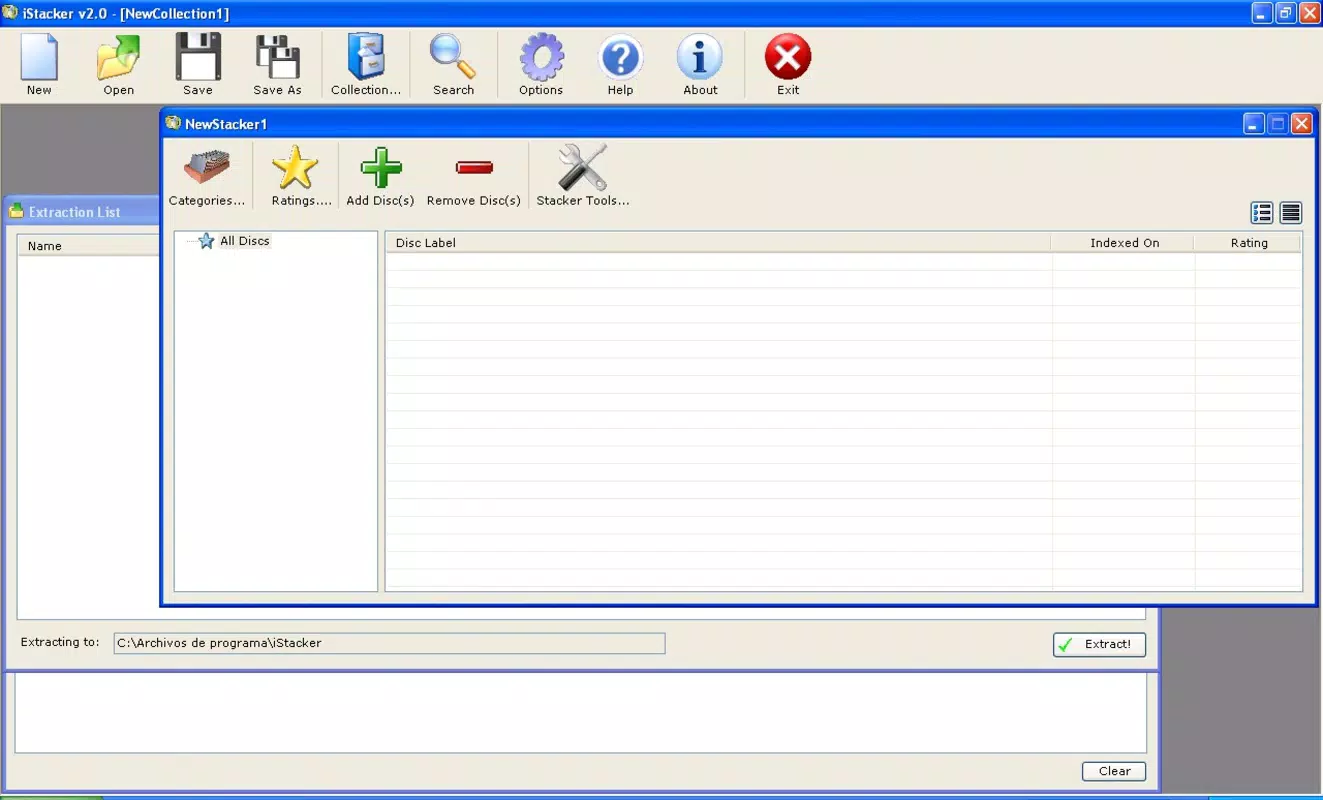Click the Extraction List title bar

(x=83, y=212)
